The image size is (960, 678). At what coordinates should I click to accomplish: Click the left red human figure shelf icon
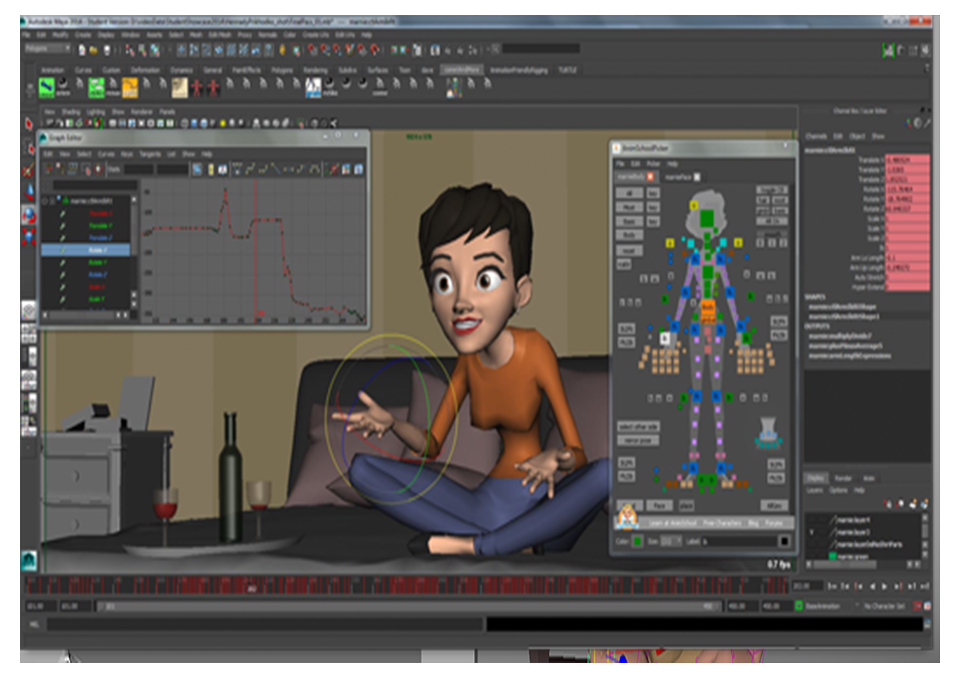tap(197, 87)
